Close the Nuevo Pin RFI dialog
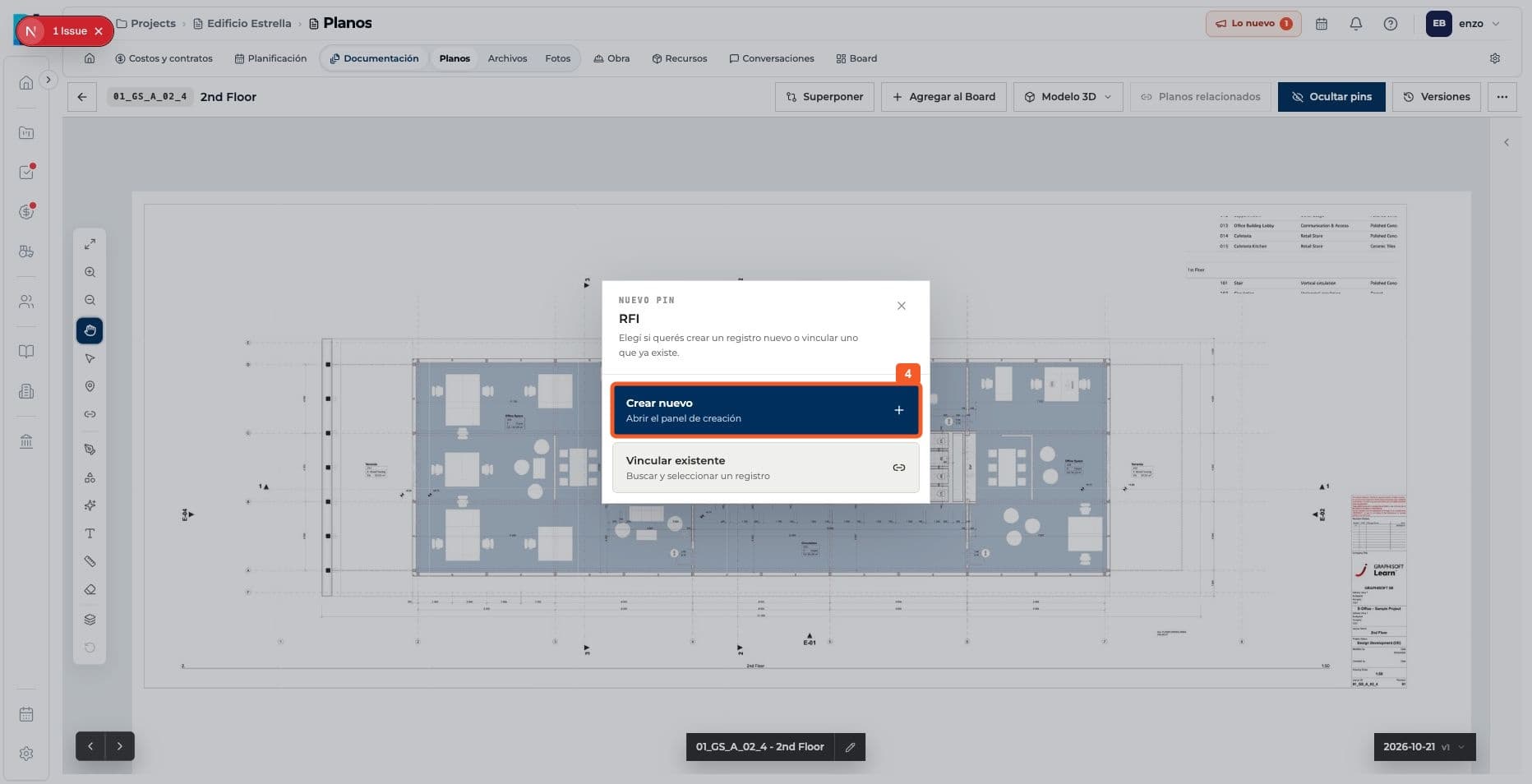This screenshot has height=784, width=1532. click(x=902, y=306)
